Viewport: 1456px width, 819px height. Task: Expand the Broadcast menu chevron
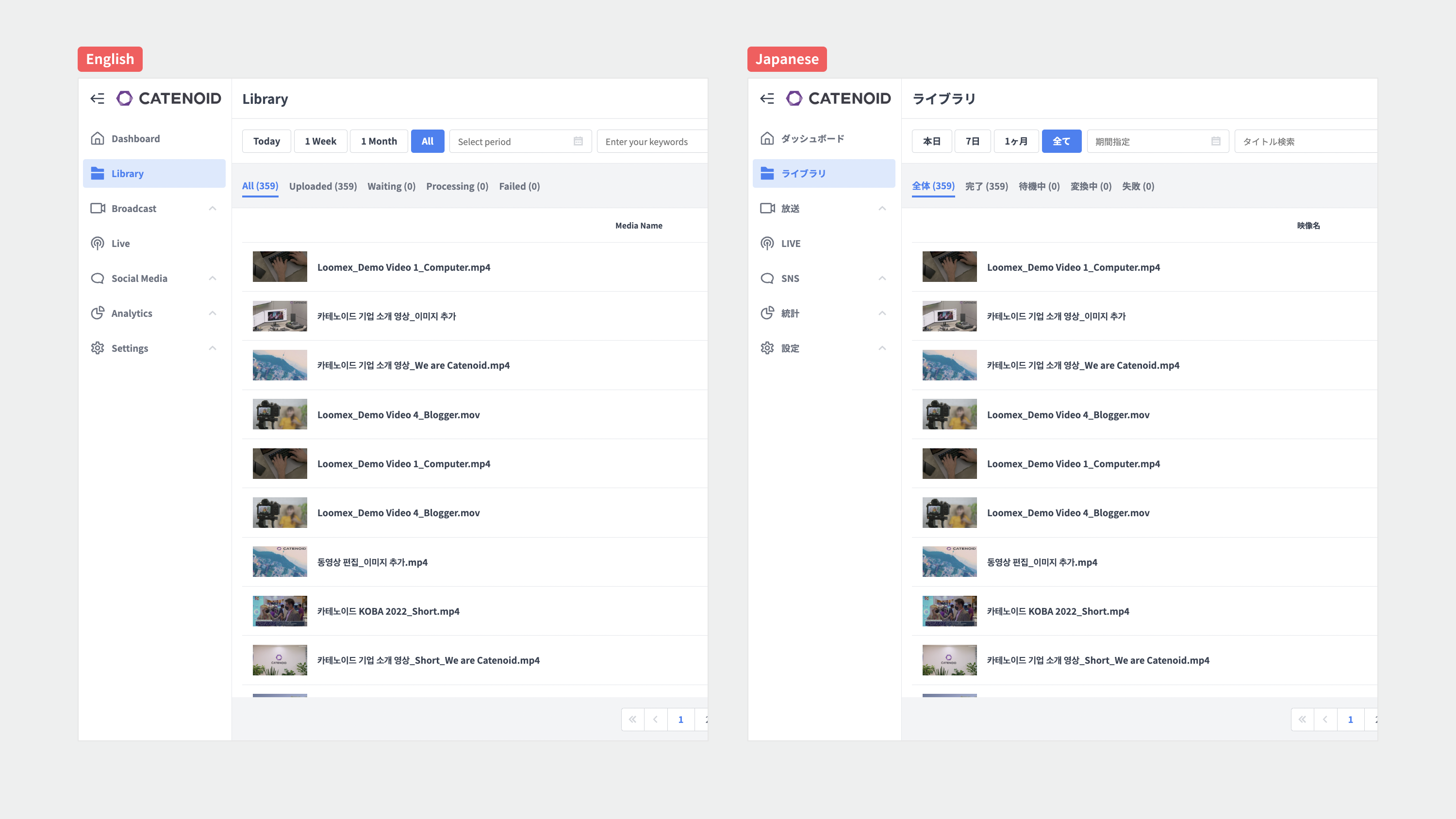(x=213, y=209)
